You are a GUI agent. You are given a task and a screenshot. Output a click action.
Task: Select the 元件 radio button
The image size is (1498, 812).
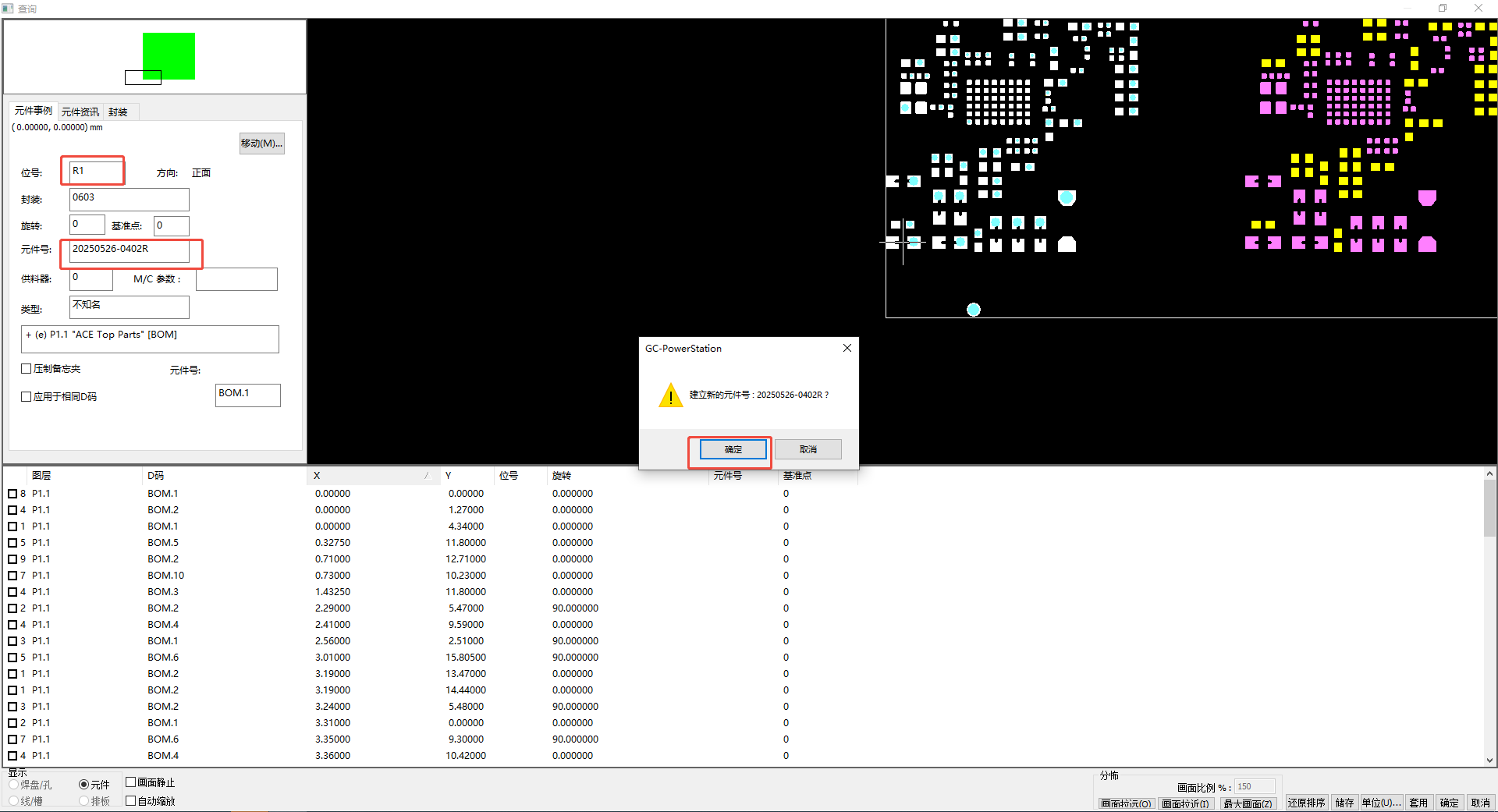(x=83, y=785)
